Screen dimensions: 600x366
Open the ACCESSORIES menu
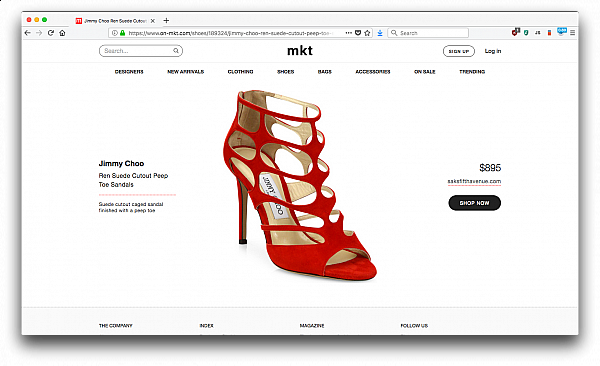click(x=373, y=72)
